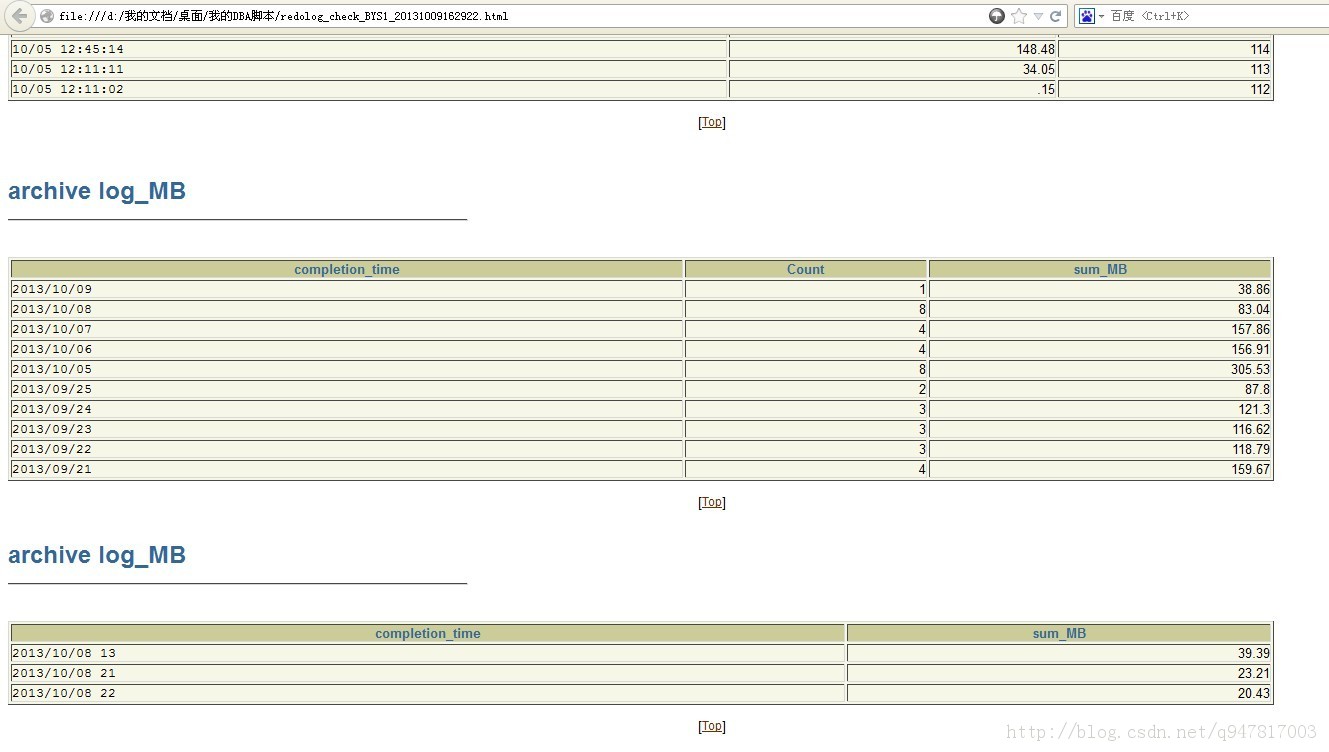
Task: Follow the Top link under the 10/05 rows table
Action: click(x=711, y=122)
